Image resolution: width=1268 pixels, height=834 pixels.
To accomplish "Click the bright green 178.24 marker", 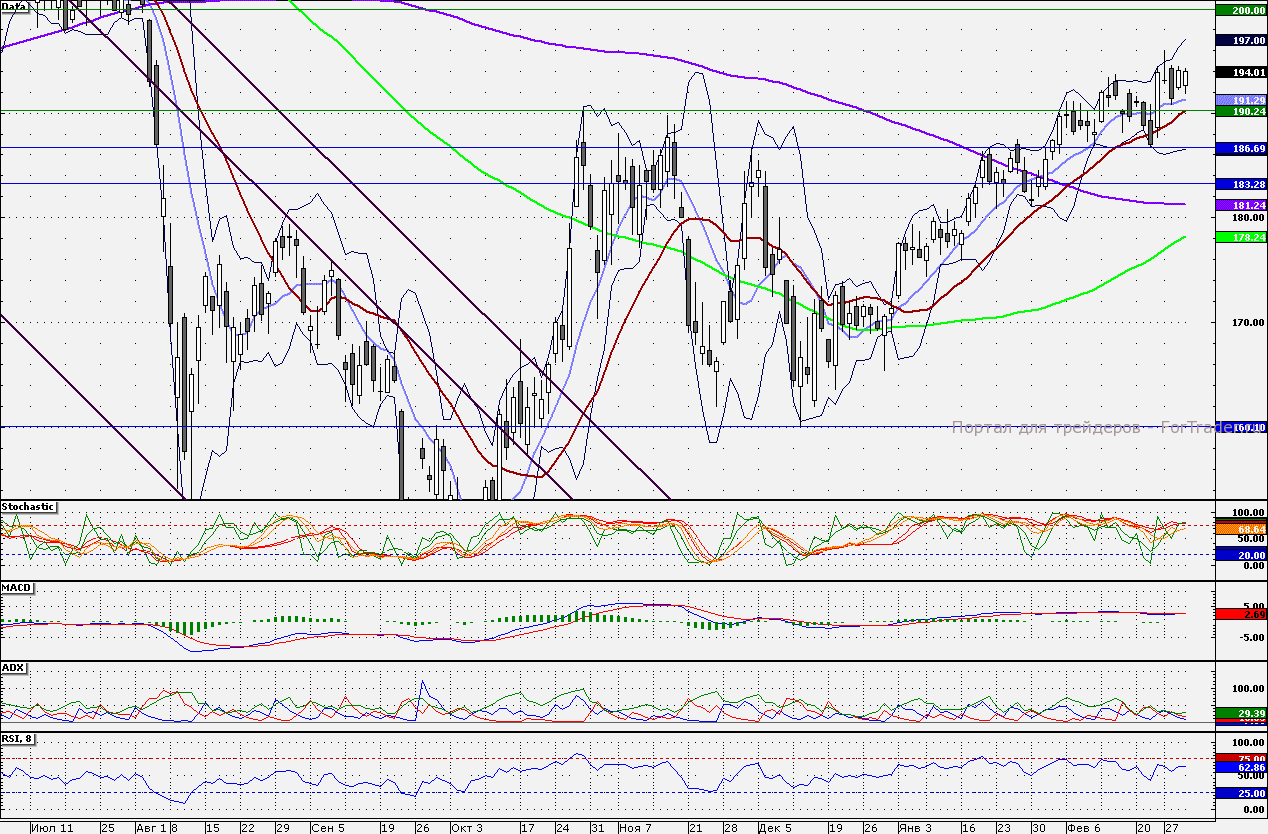I will point(1240,237).
